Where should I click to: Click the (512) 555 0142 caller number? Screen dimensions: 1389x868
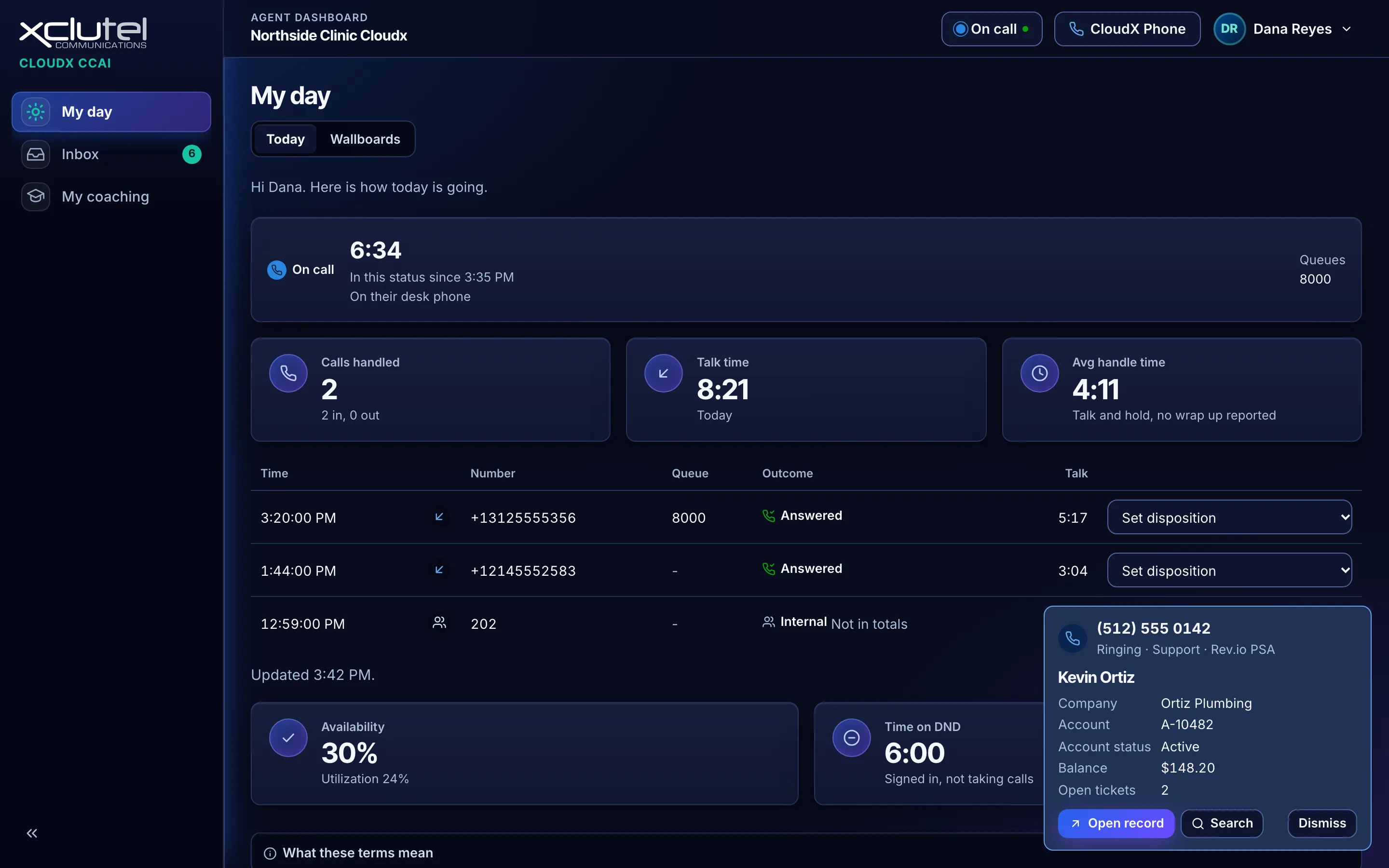(x=1153, y=628)
